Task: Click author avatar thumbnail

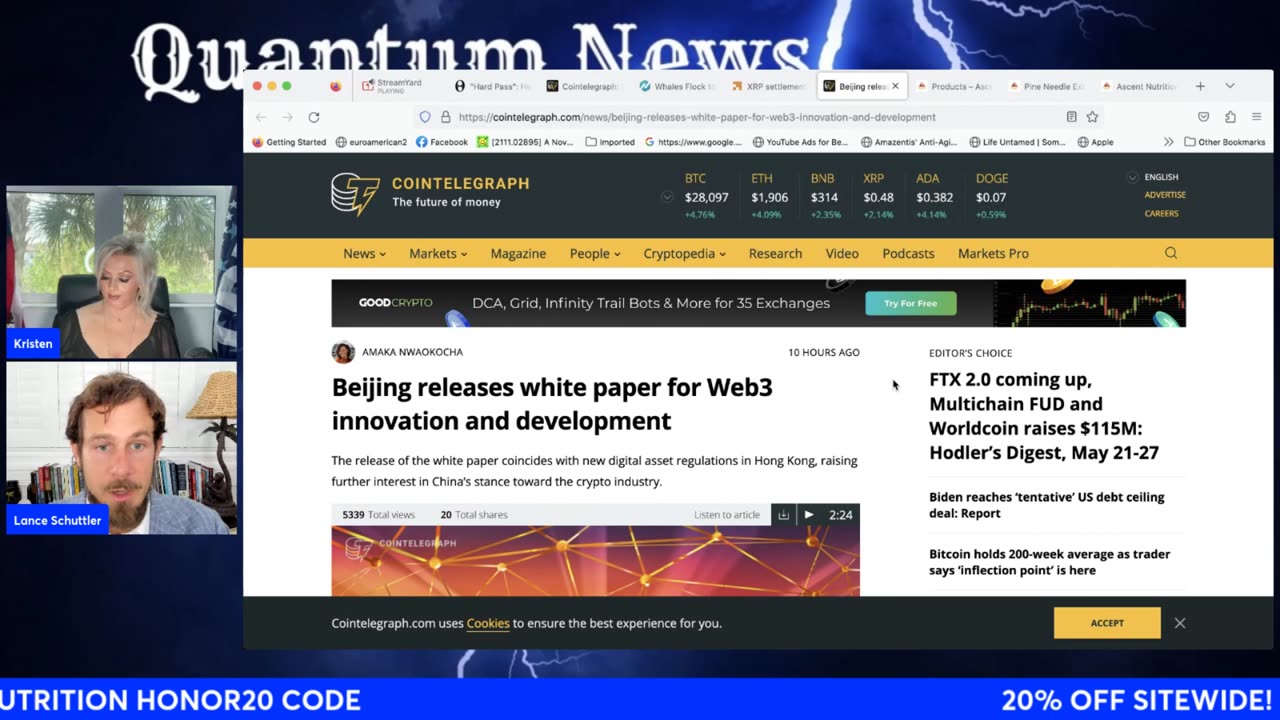Action: pos(343,352)
